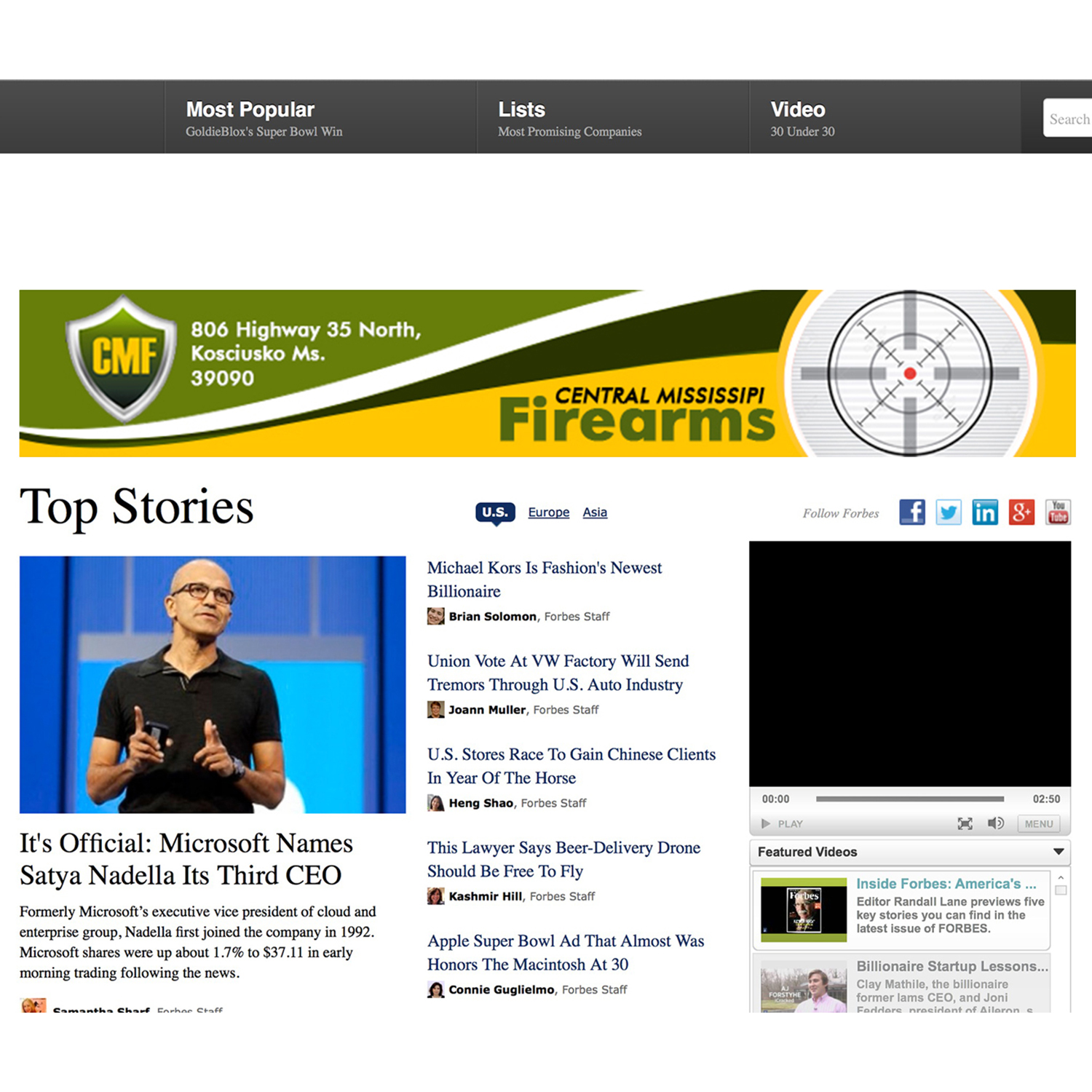The width and height of the screenshot is (1092, 1092).
Task: Open the video player MENU
Action: click(1039, 823)
